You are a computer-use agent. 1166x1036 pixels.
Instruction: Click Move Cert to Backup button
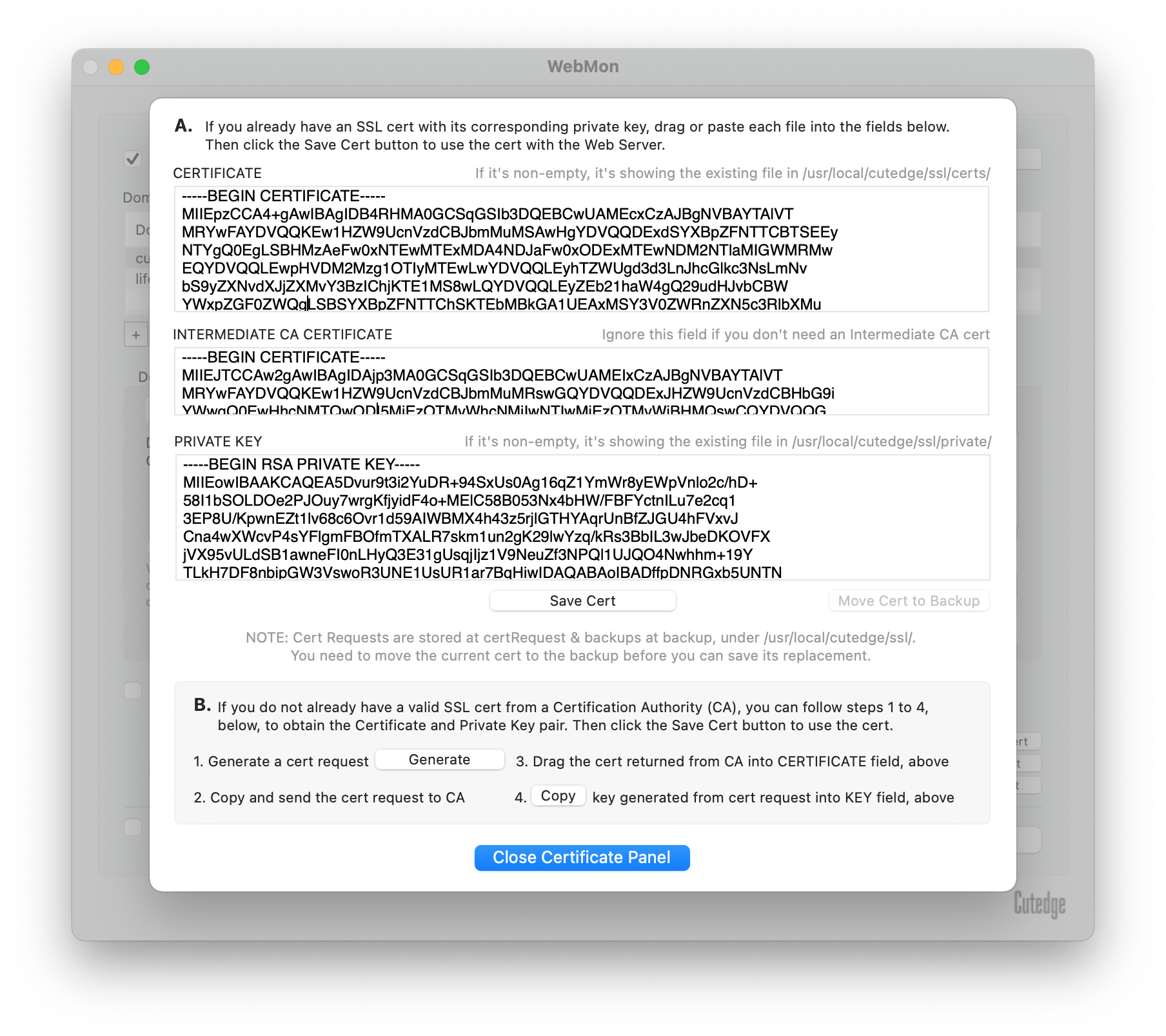909,601
